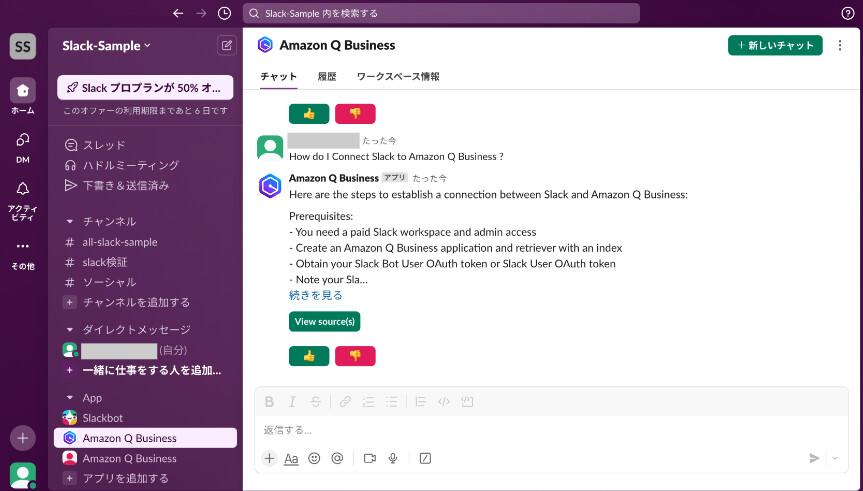Viewport: 863px width, 491px height.
Task: Open the slash shortcuts icon
Action: click(x=425, y=459)
